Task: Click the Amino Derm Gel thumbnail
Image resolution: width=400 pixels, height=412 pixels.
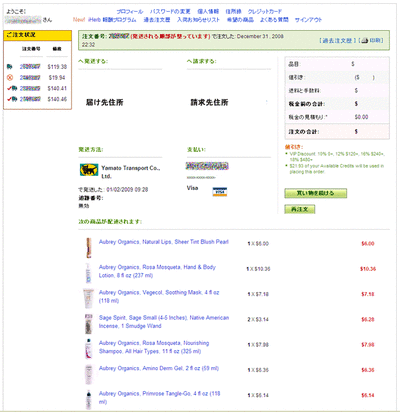Action: 89,374
